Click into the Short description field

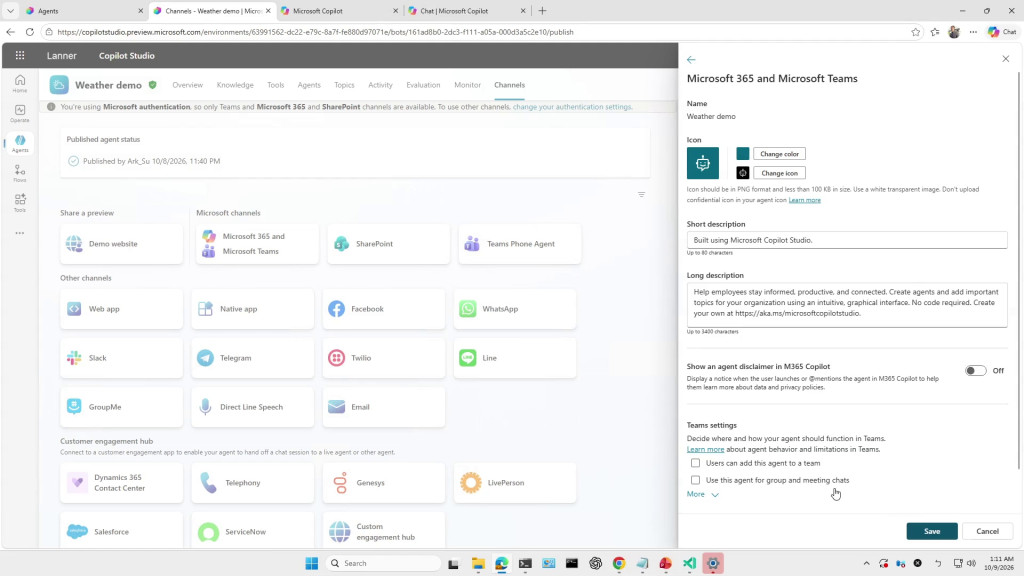pyautogui.click(x=847, y=240)
